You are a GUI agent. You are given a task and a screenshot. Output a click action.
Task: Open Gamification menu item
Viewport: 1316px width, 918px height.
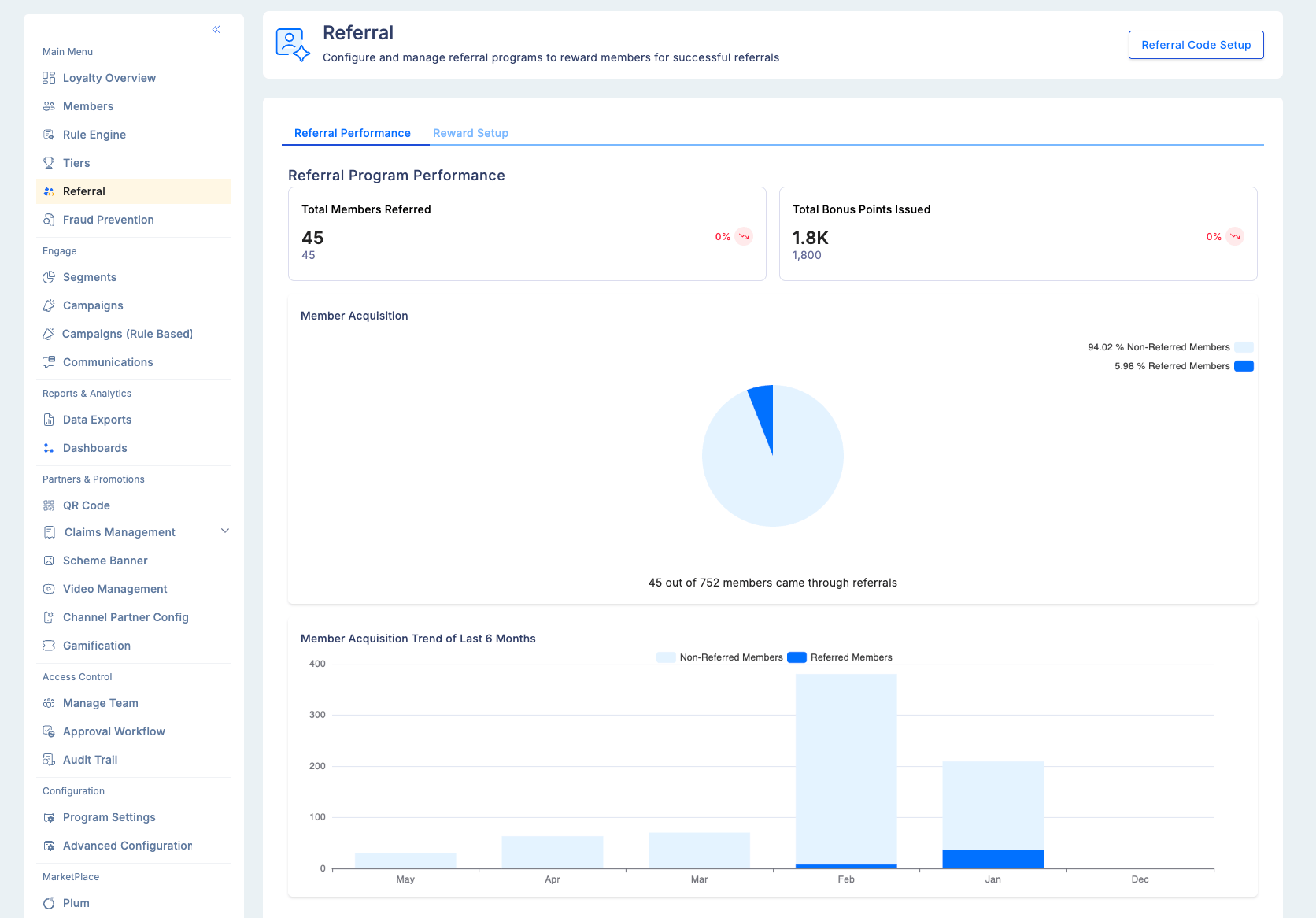click(134, 646)
